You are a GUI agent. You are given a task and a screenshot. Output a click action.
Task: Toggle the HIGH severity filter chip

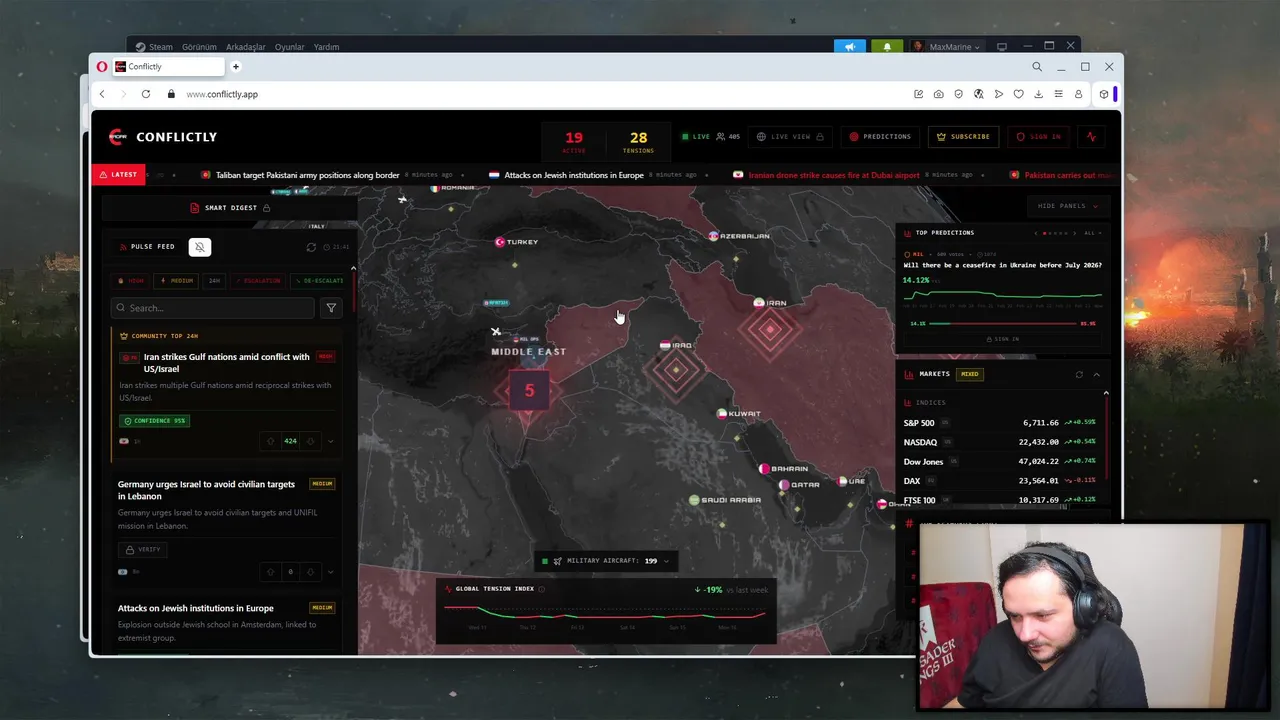(131, 281)
